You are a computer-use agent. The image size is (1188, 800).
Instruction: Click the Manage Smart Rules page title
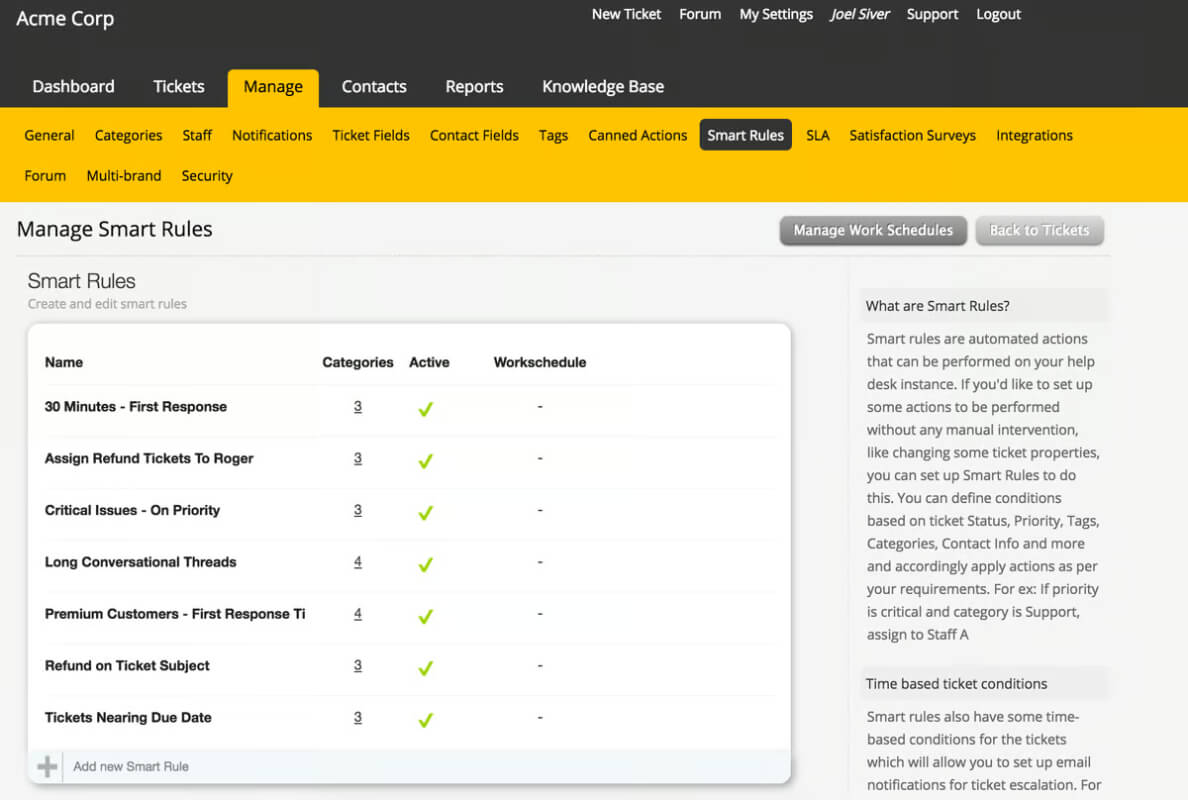pyautogui.click(x=114, y=230)
